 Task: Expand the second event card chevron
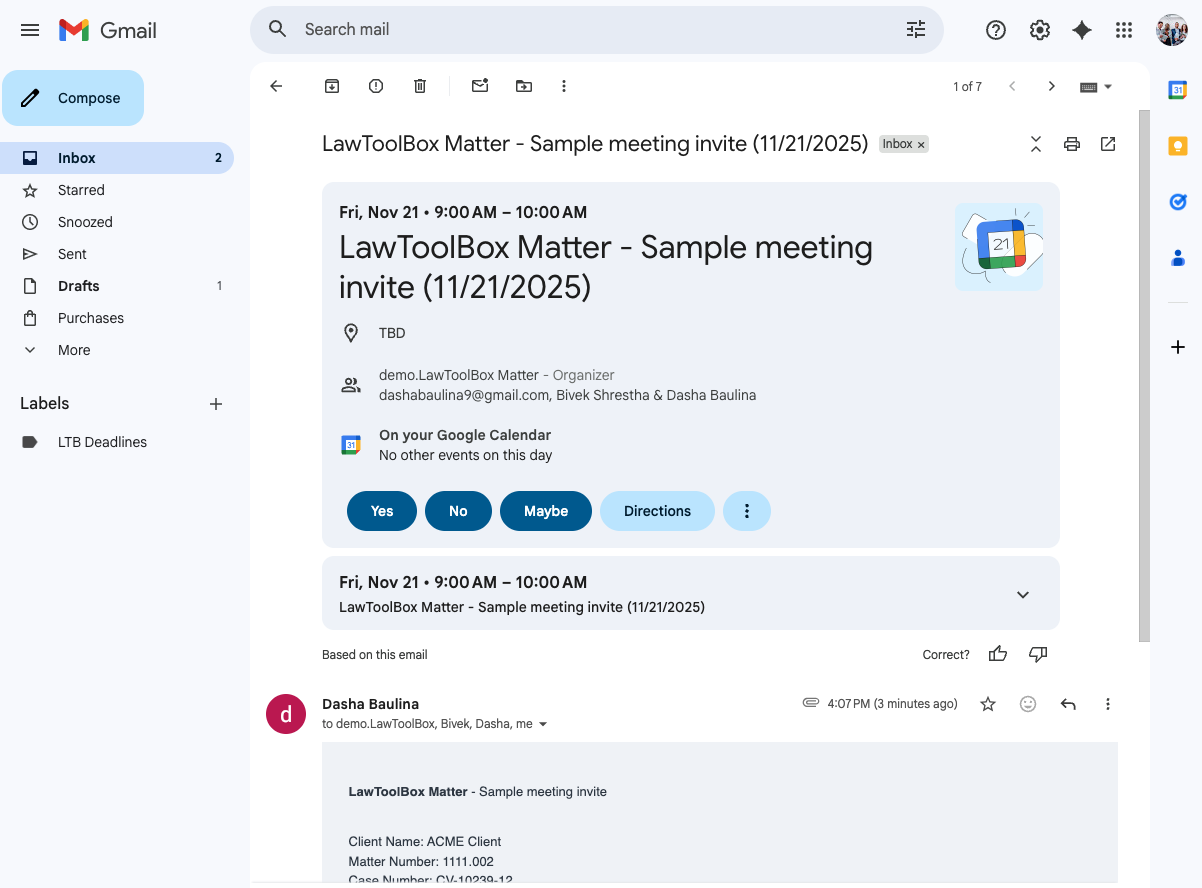pyautogui.click(x=1023, y=594)
